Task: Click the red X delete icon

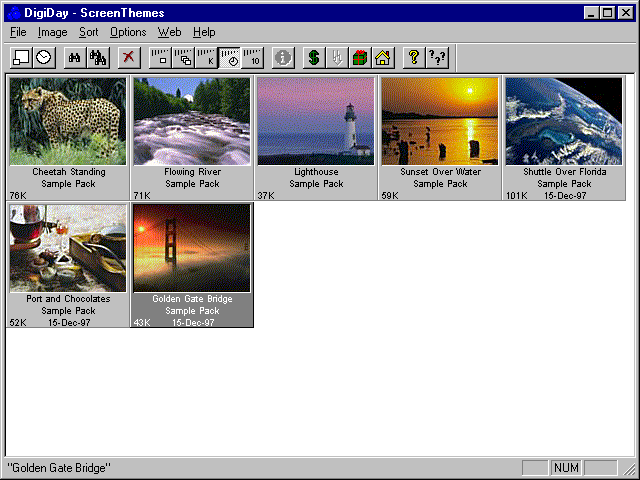Action: tap(128, 58)
